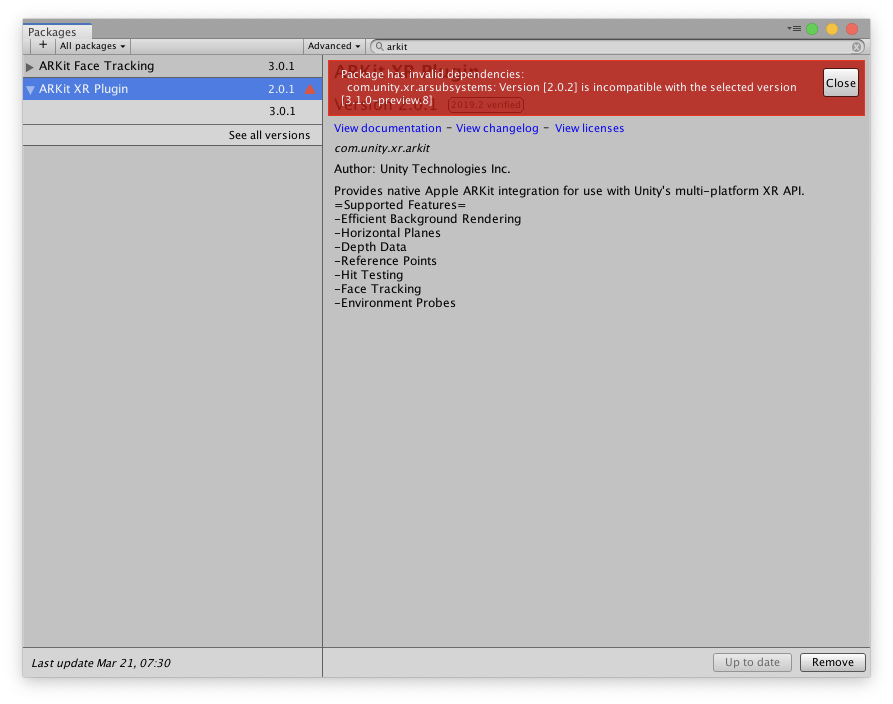Click the red window close button
Image resolution: width=893 pixels, height=704 pixels.
[852, 29]
